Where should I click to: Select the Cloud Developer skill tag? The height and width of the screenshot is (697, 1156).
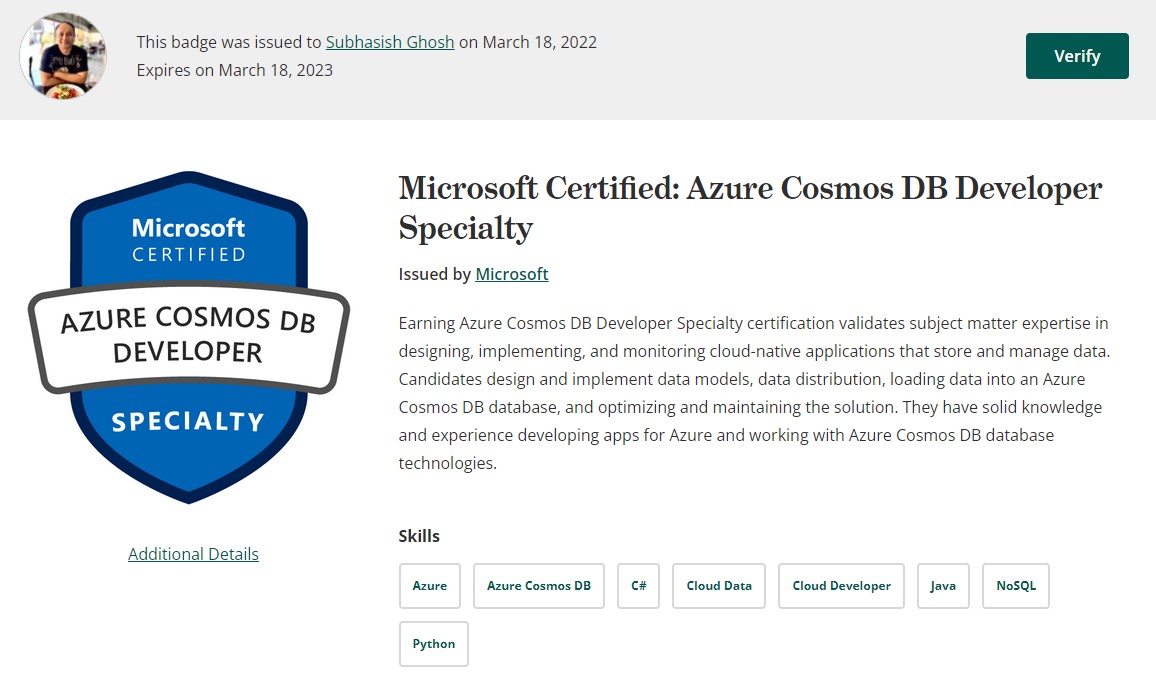click(841, 586)
